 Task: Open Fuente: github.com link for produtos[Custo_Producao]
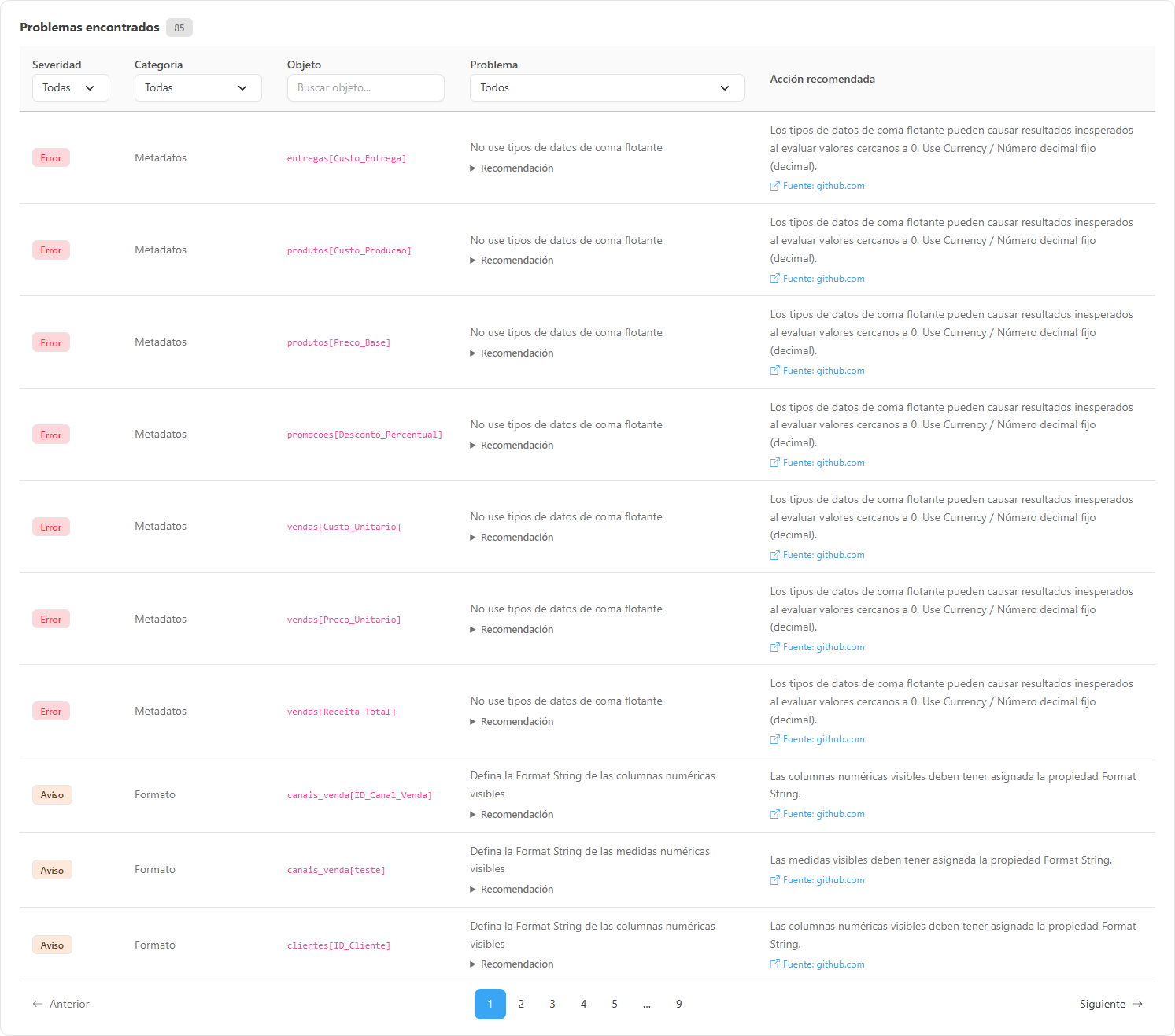[818, 279]
